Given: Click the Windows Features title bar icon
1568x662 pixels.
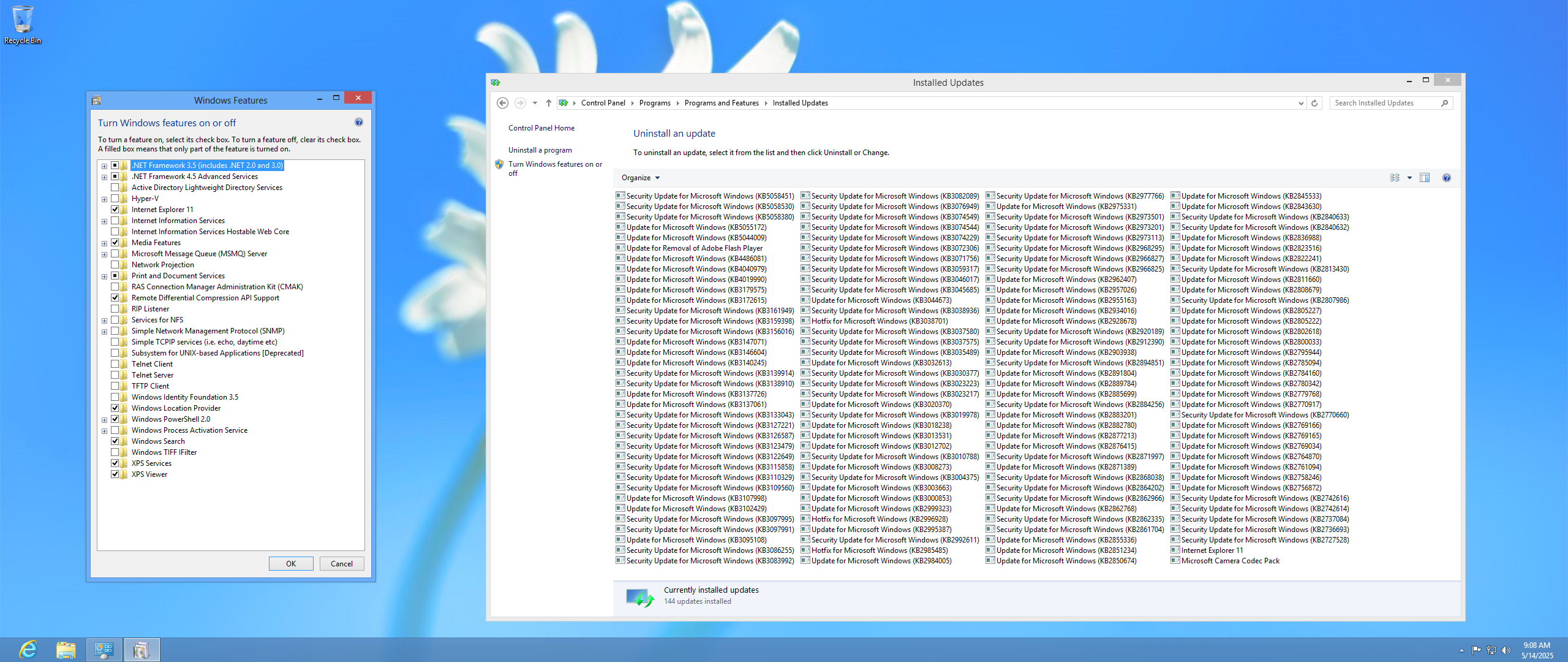Looking at the screenshot, I should pos(96,101).
